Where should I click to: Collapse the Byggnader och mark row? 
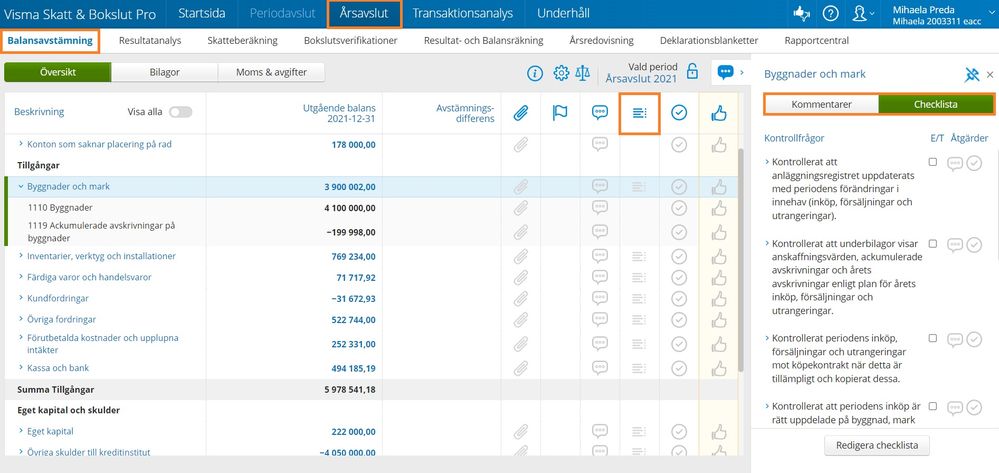click(20, 187)
